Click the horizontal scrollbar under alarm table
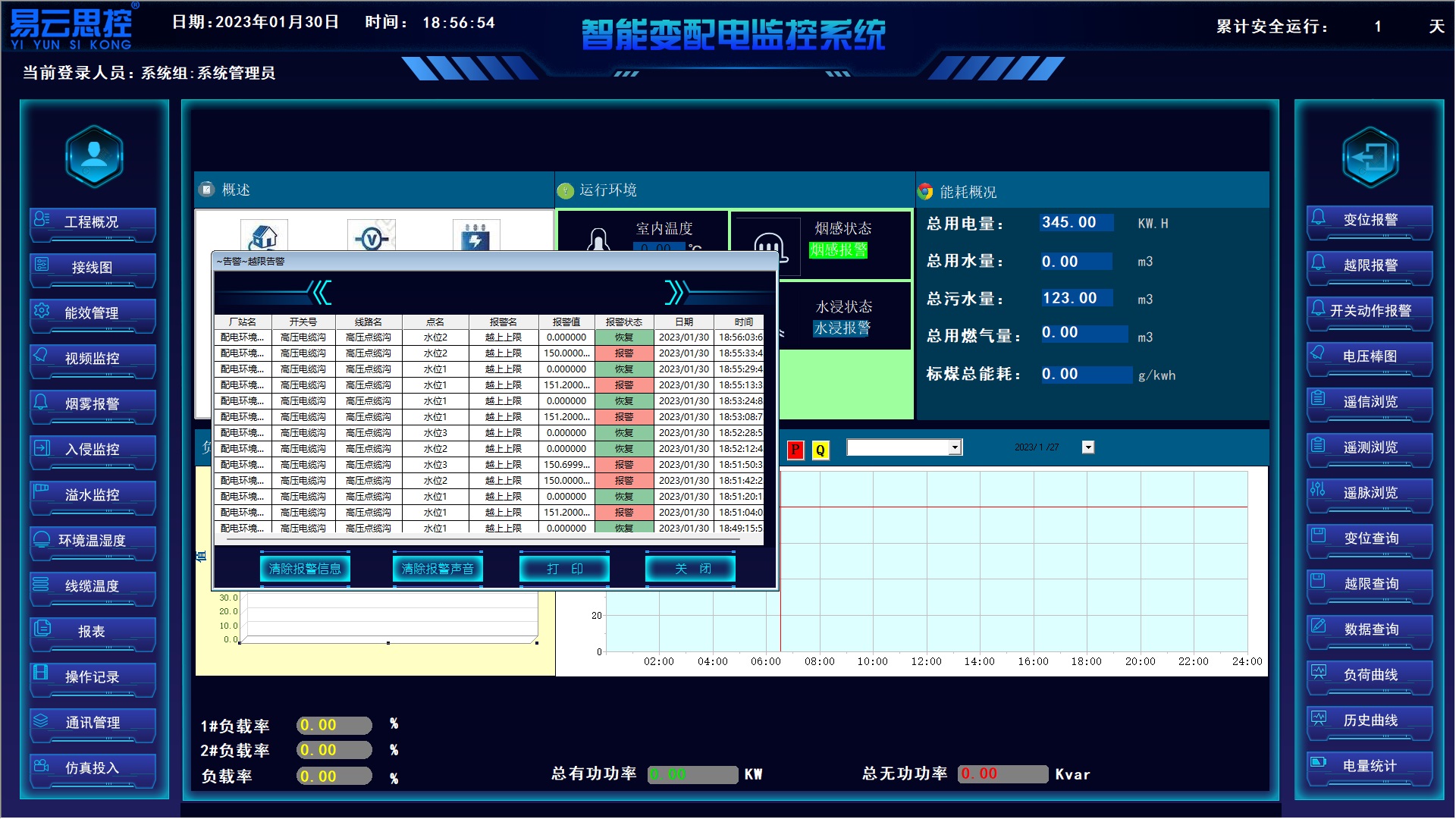The image size is (1456, 819). [485, 539]
